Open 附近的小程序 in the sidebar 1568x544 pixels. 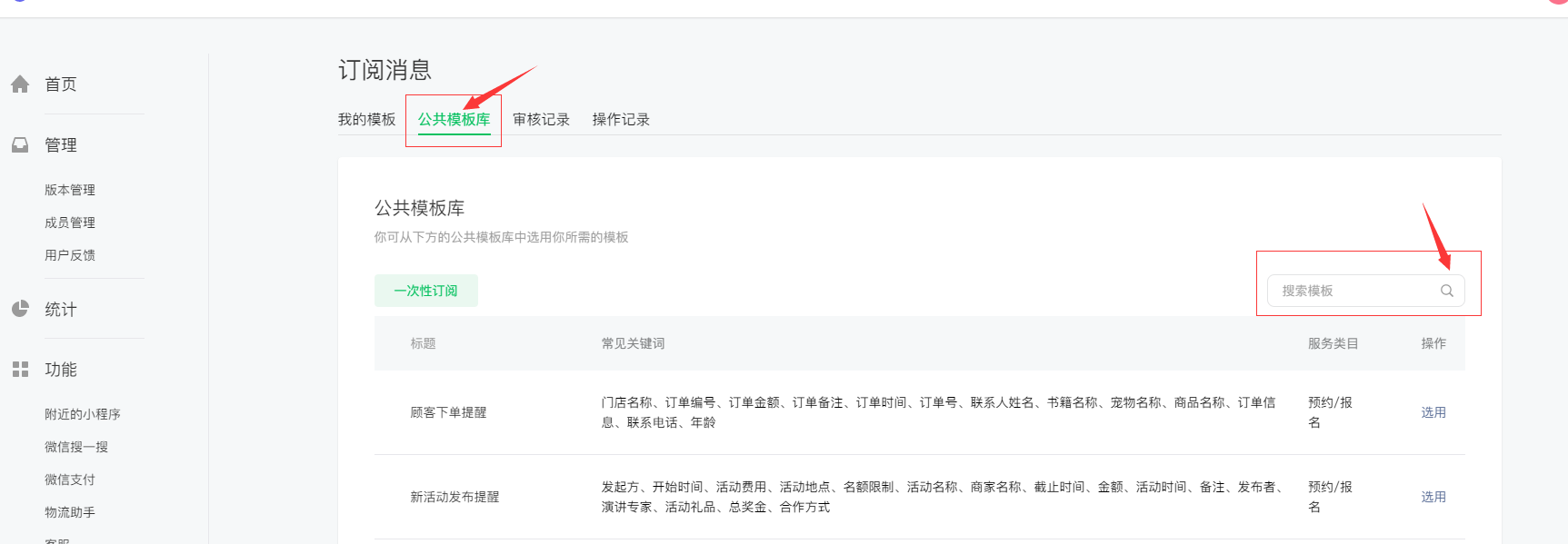[83, 414]
